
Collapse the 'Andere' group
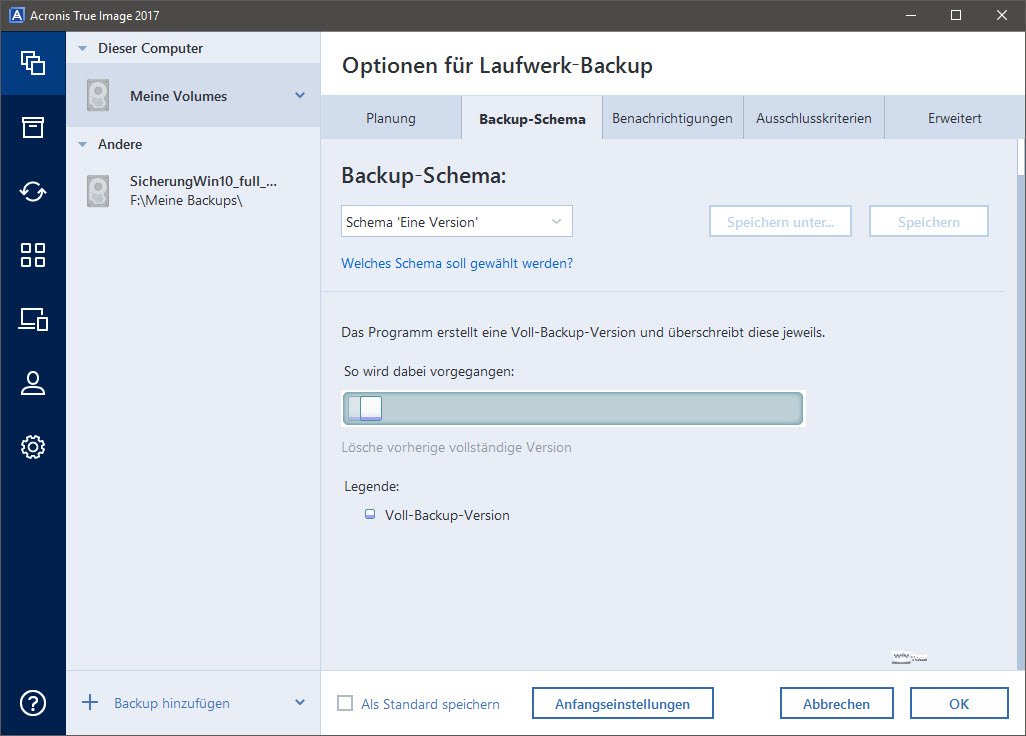[x=82, y=144]
